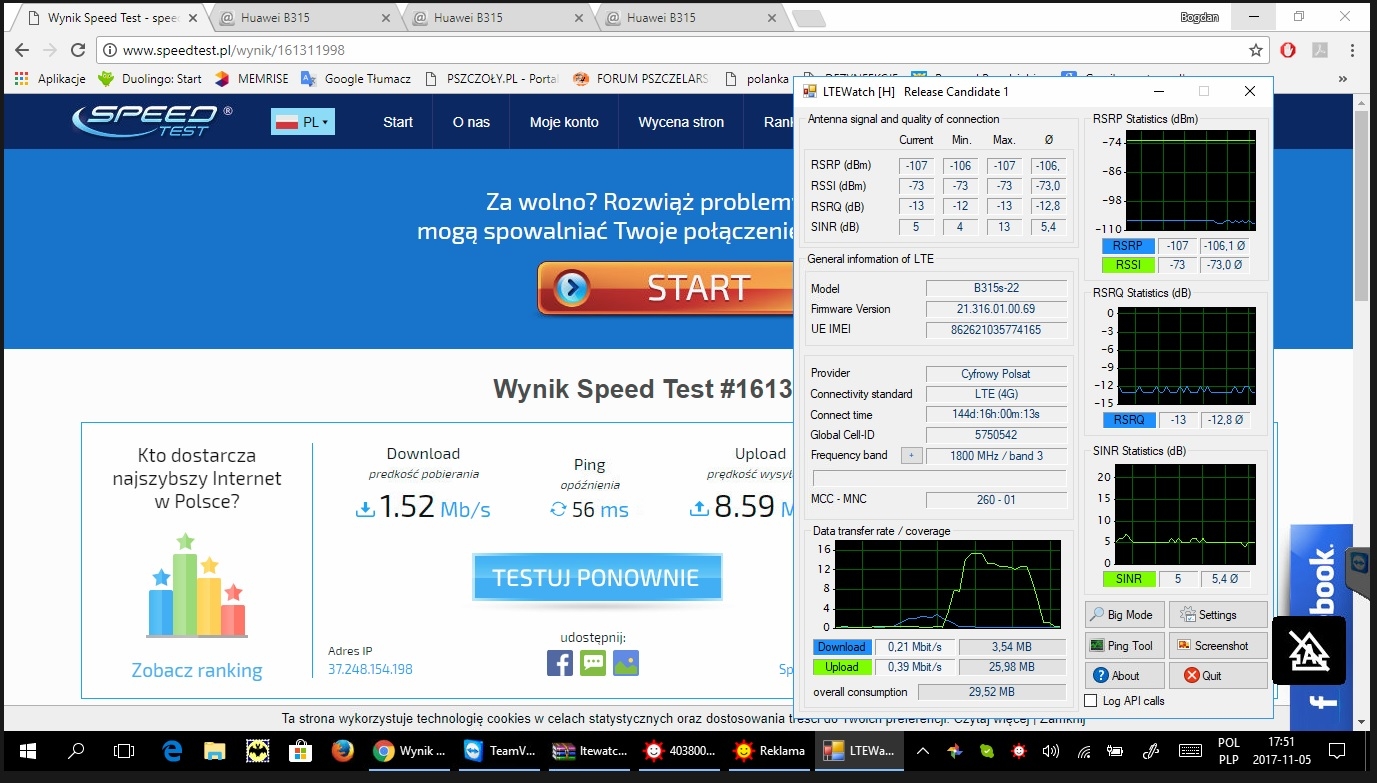Launch the Ping Tool
Viewport: 1377px width, 783px height.
1125,646
